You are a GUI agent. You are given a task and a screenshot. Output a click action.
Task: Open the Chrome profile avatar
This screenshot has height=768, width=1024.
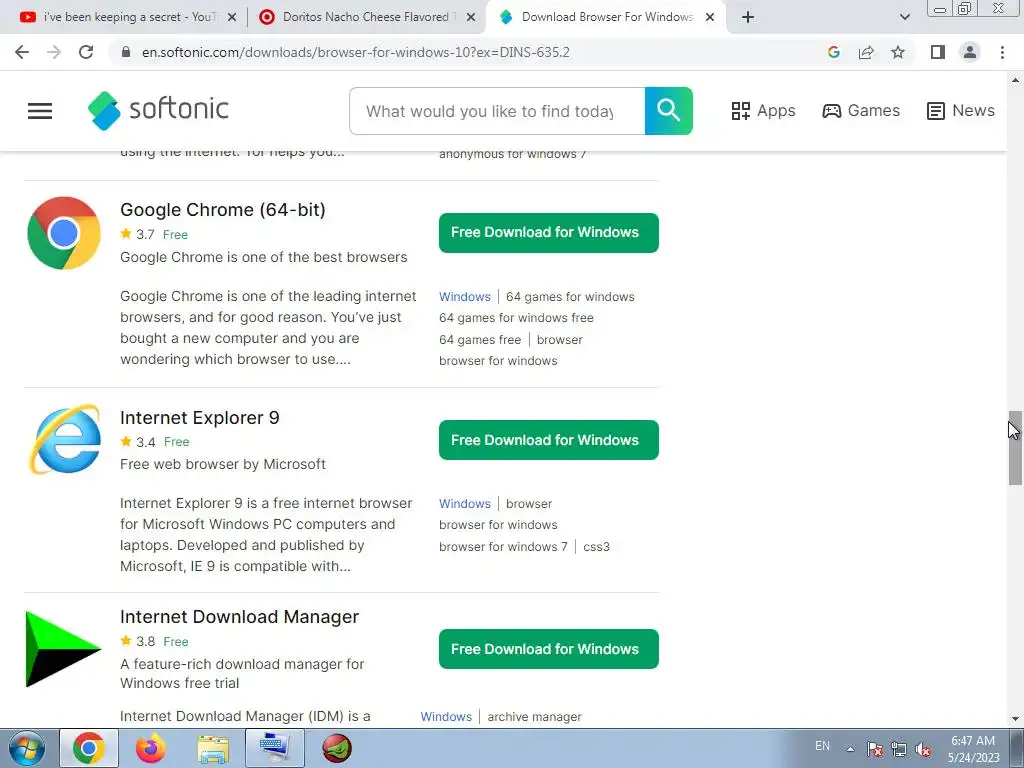tap(970, 52)
